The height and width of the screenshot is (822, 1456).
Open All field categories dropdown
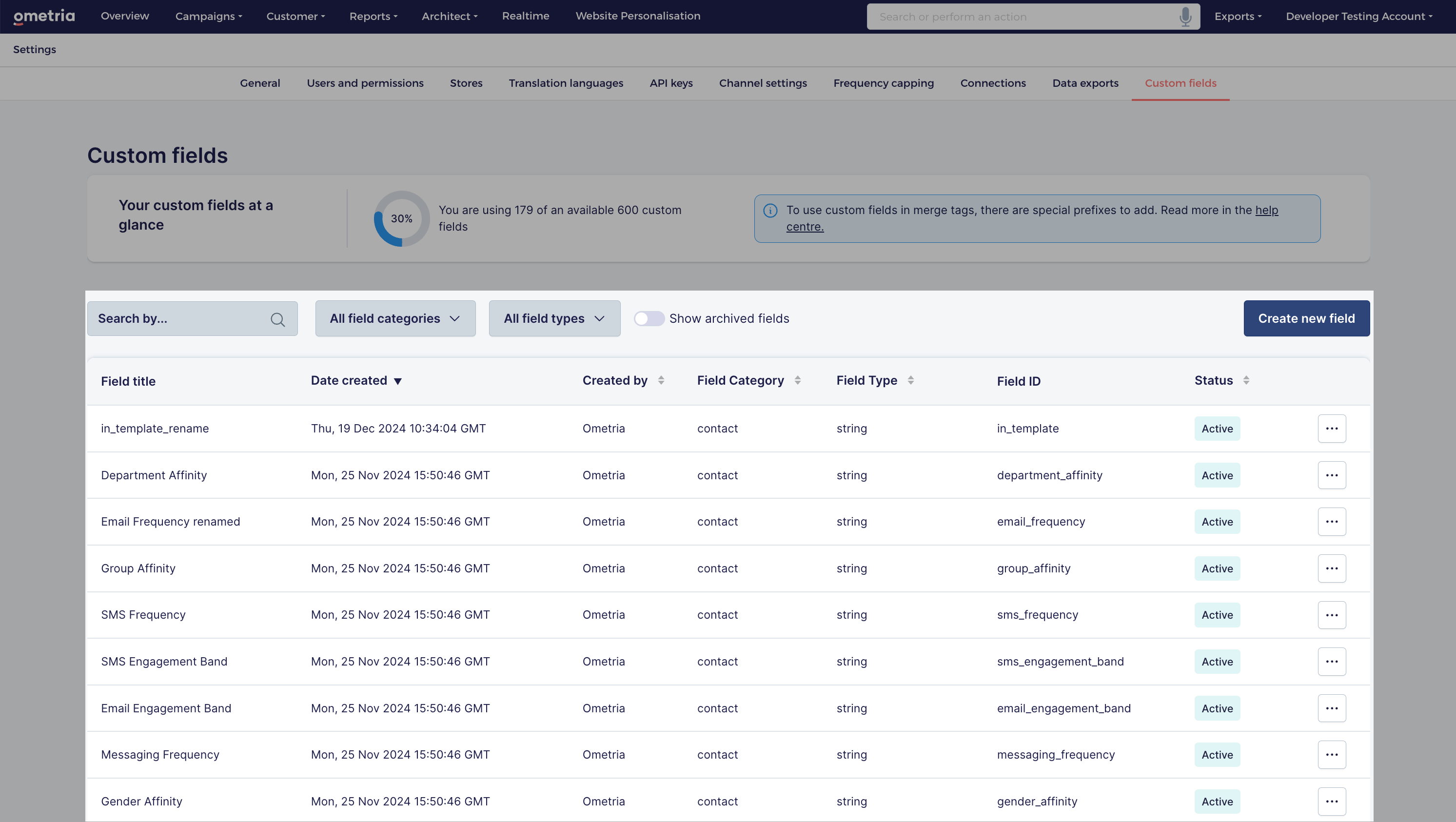coord(395,319)
